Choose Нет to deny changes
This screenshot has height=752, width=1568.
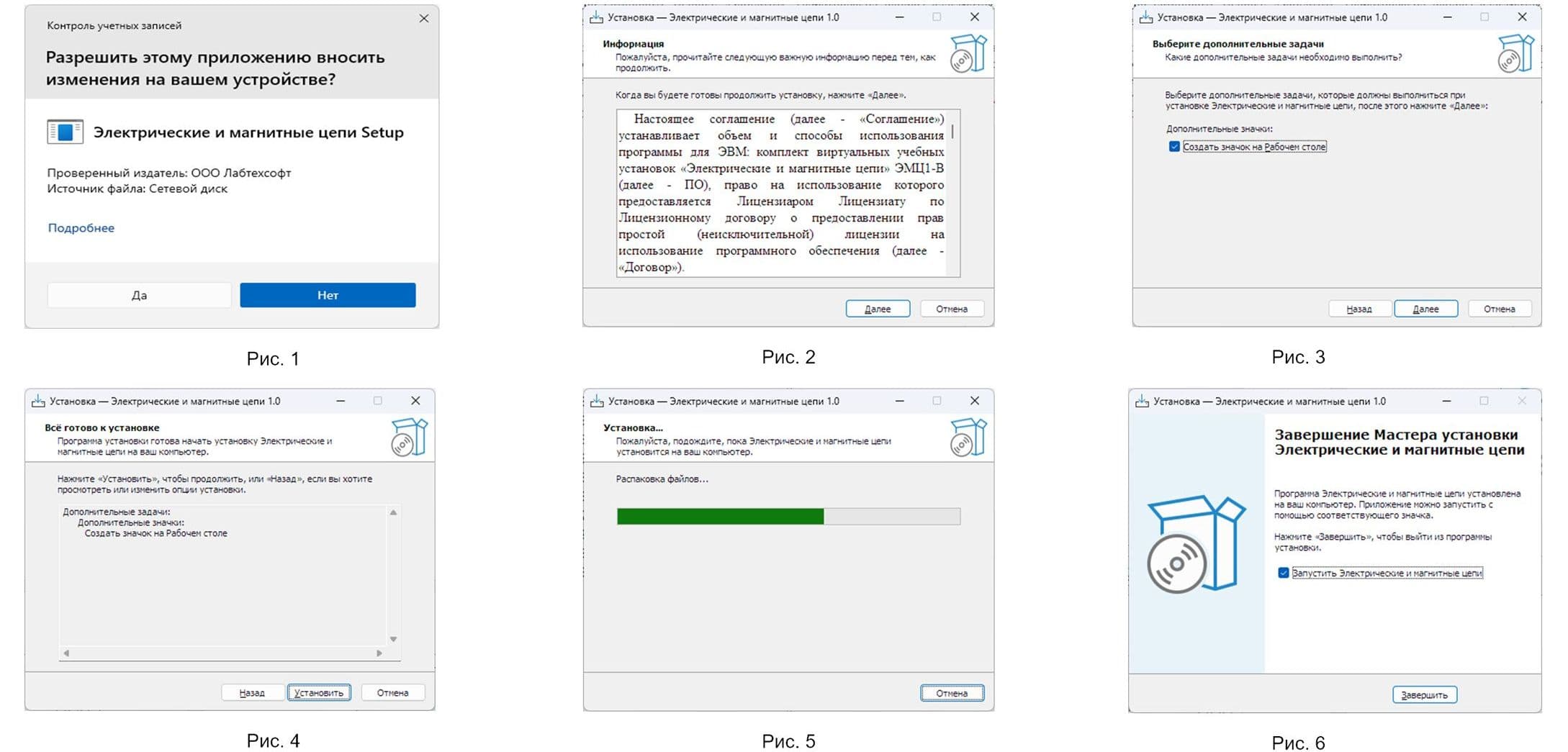click(x=328, y=295)
